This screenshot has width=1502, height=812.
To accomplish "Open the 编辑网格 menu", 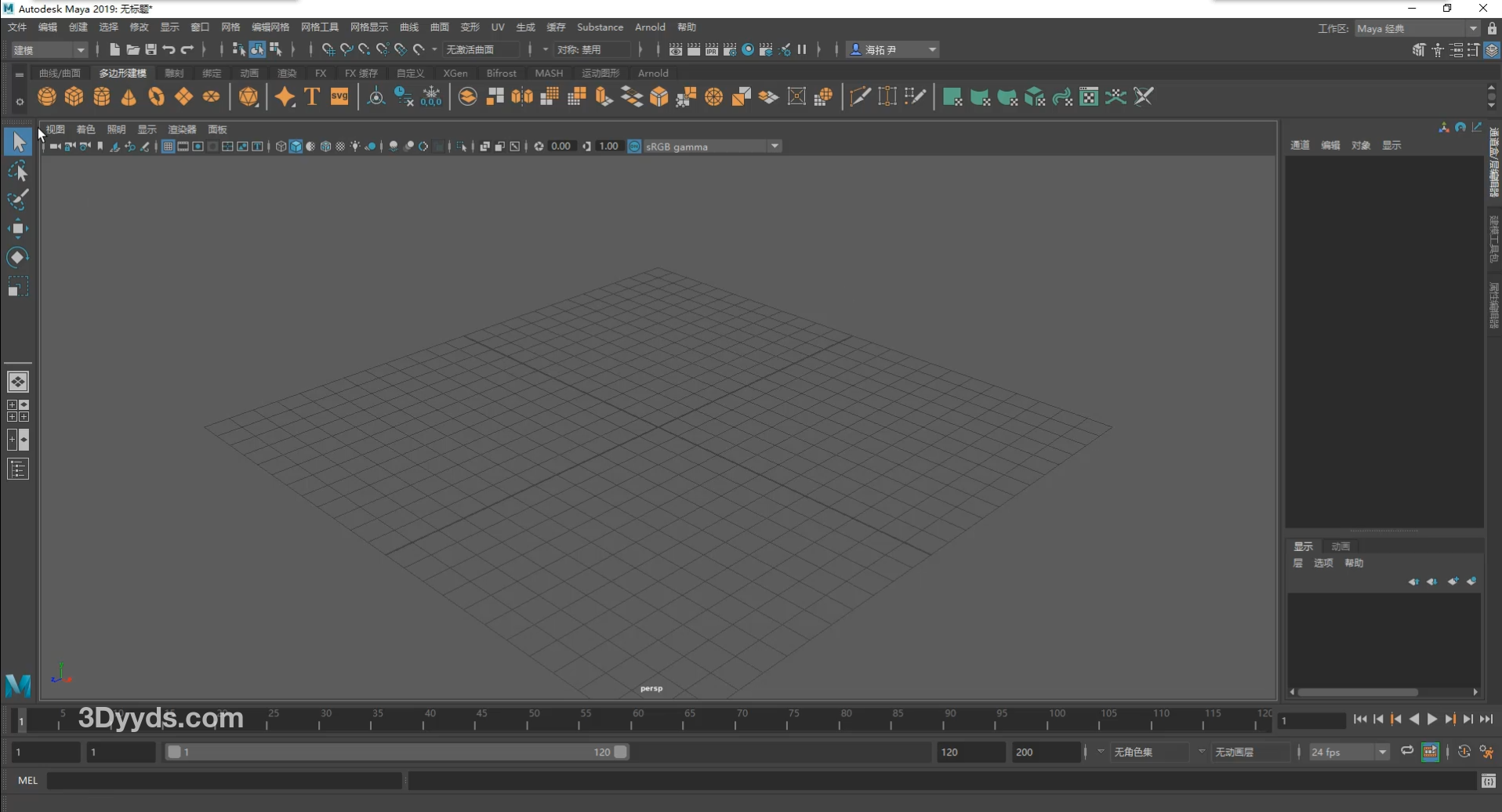I will coord(270,27).
